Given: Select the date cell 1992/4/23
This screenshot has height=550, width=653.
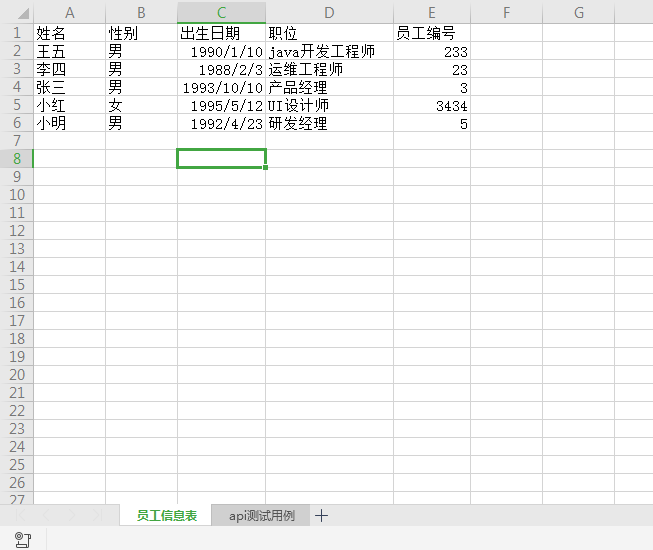Looking at the screenshot, I should [x=222, y=123].
